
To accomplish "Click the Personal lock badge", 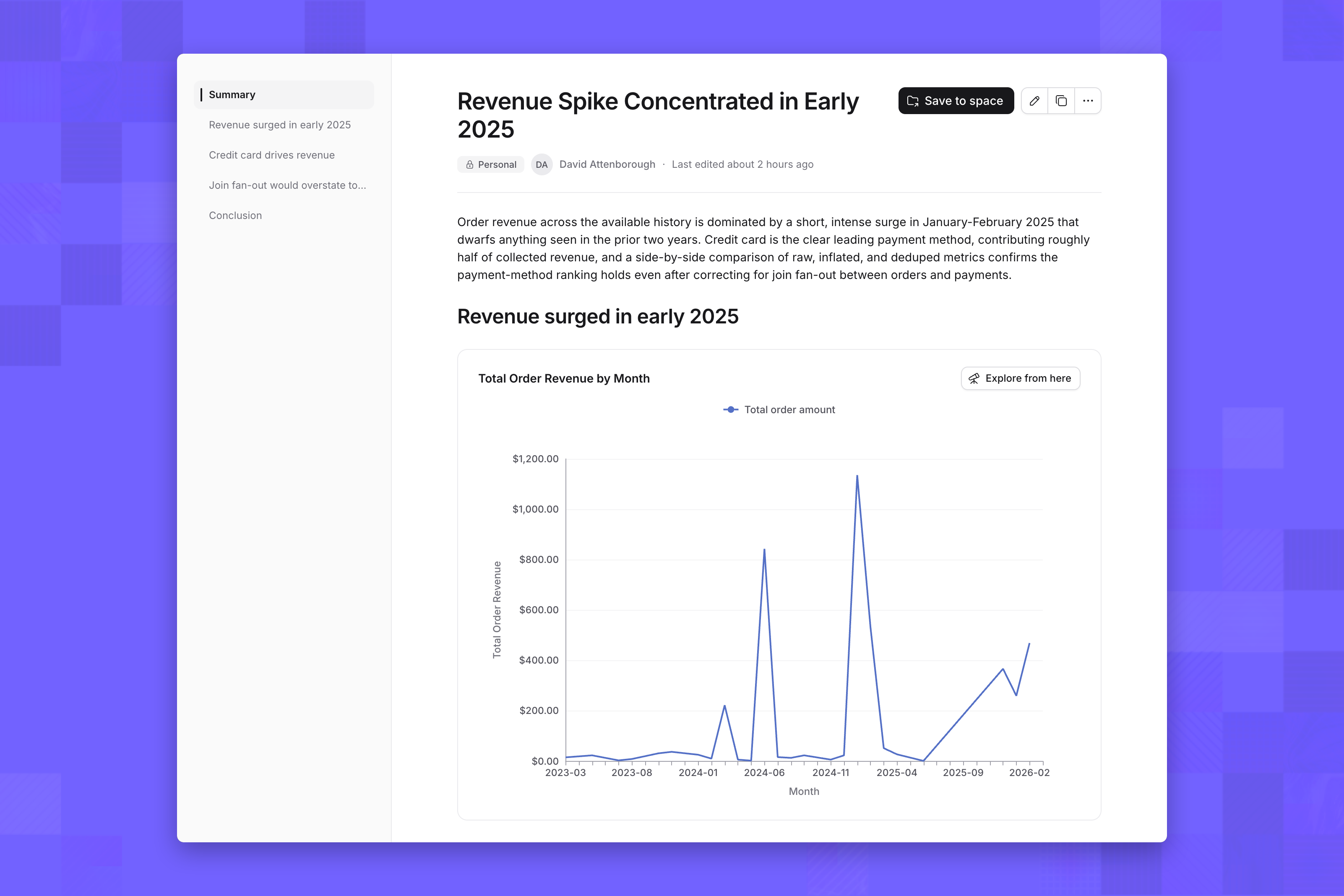I will (491, 164).
